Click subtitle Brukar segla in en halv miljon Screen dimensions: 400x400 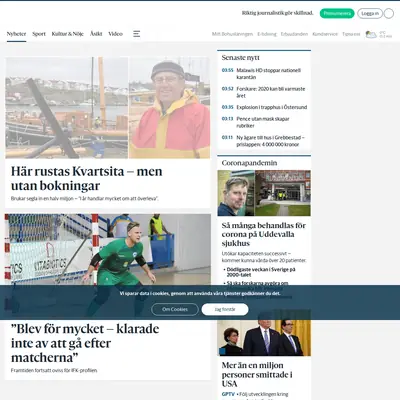coord(84,198)
